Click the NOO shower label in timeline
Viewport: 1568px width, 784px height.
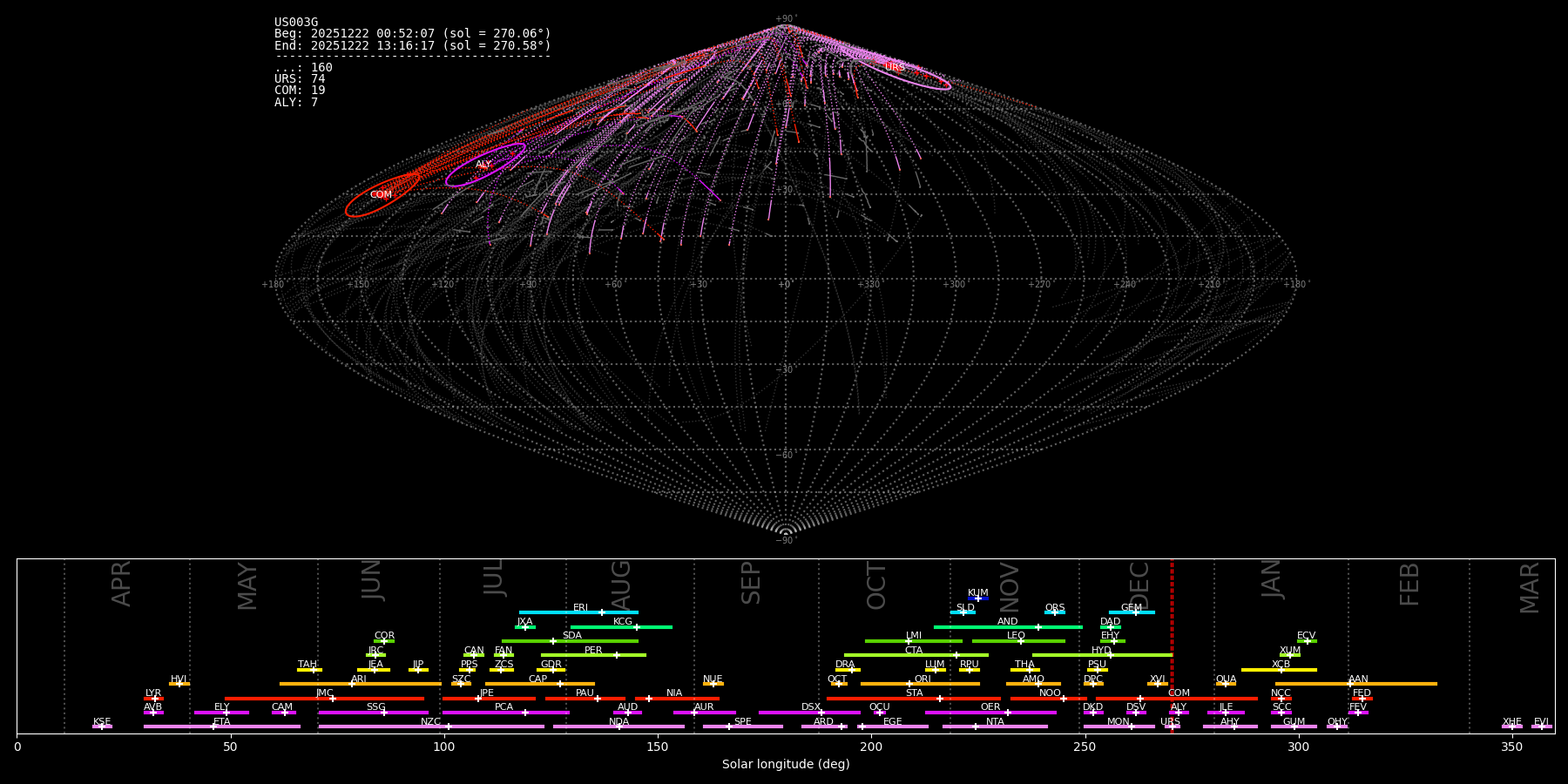[x=1051, y=693]
